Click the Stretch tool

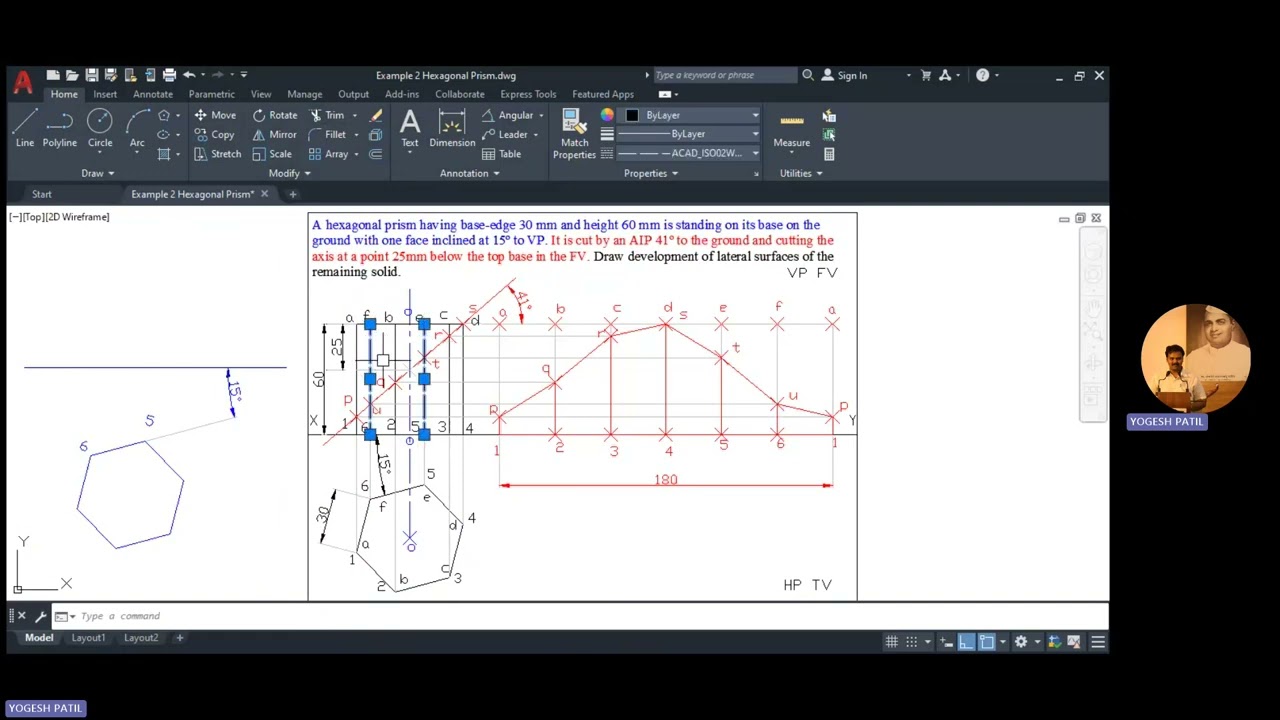(217, 154)
